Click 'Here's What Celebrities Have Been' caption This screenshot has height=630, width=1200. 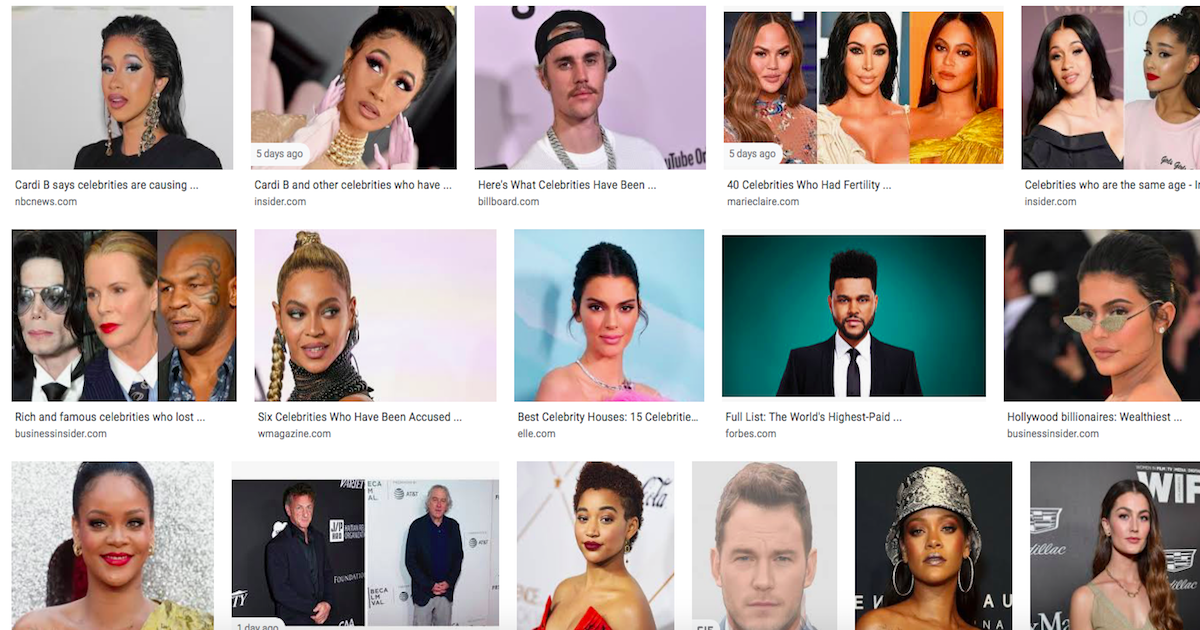[x=567, y=185]
